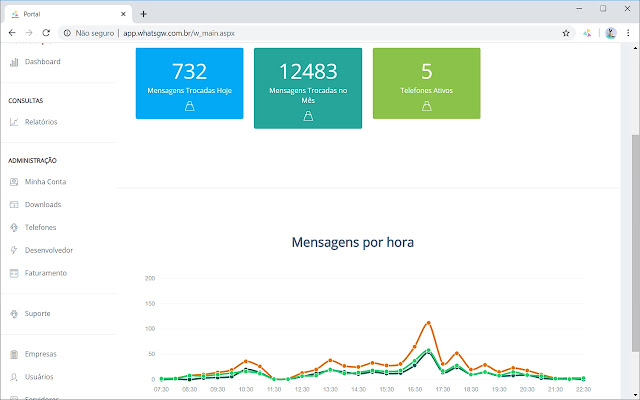Open a new browser tab

pyautogui.click(x=143, y=14)
